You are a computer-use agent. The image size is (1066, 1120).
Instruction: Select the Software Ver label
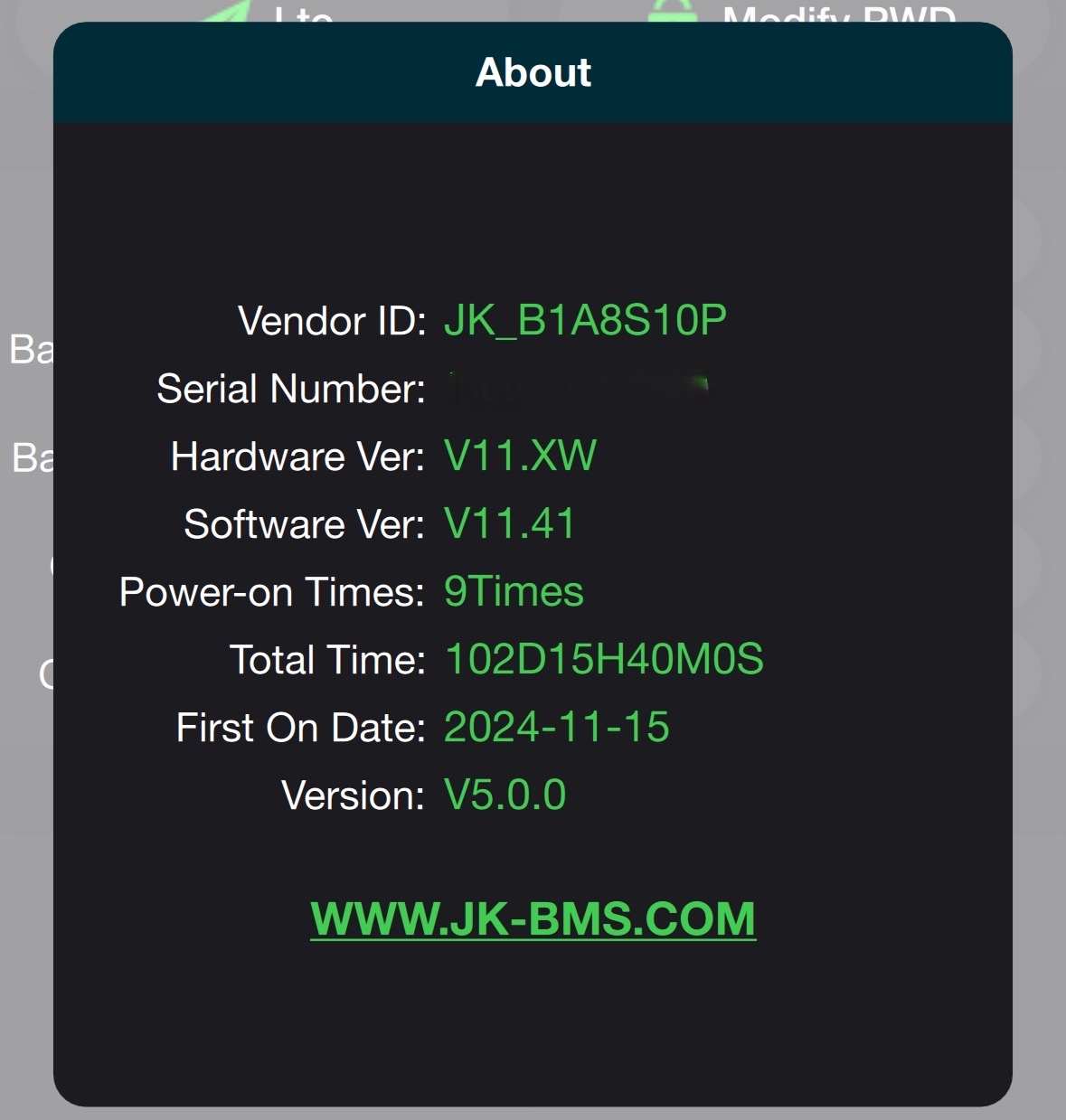[x=304, y=524]
